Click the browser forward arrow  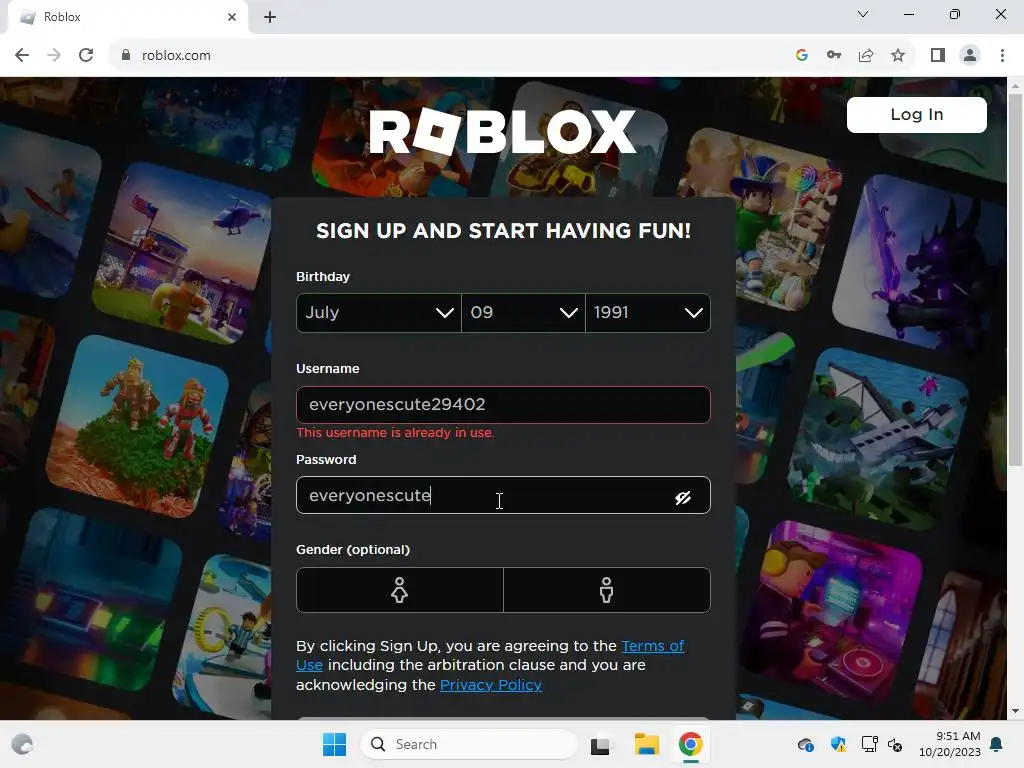[54, 56]
